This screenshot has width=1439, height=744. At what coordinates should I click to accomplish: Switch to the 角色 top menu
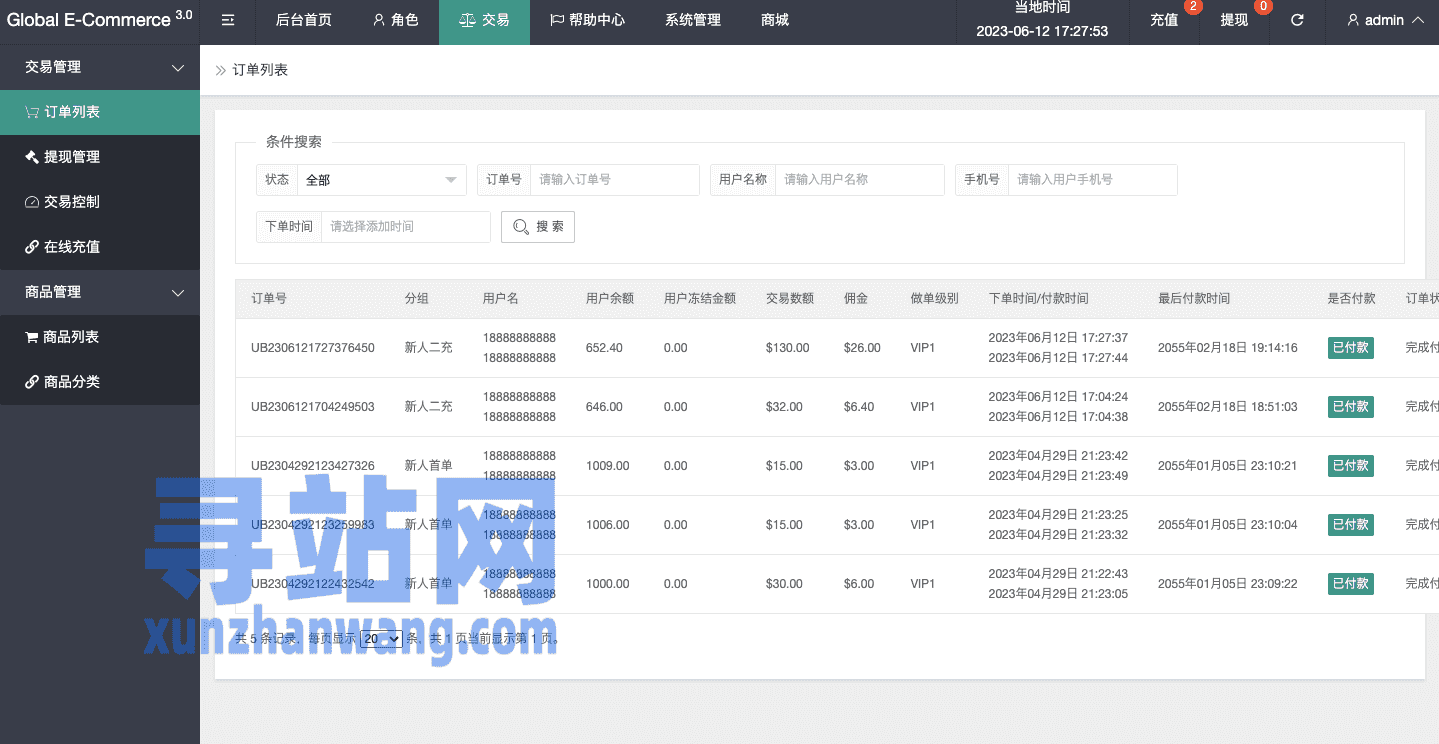pos(395,20)
